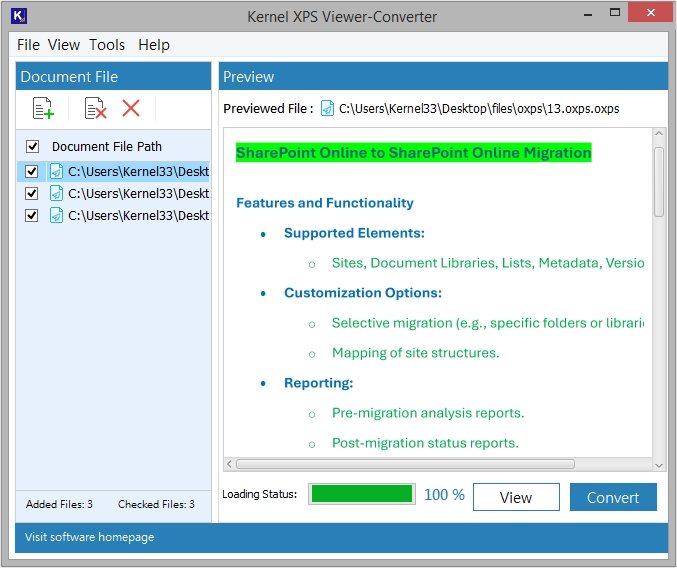Click the first file's XPS document icon
Screen dimensions: 677x568
[57, 171]
